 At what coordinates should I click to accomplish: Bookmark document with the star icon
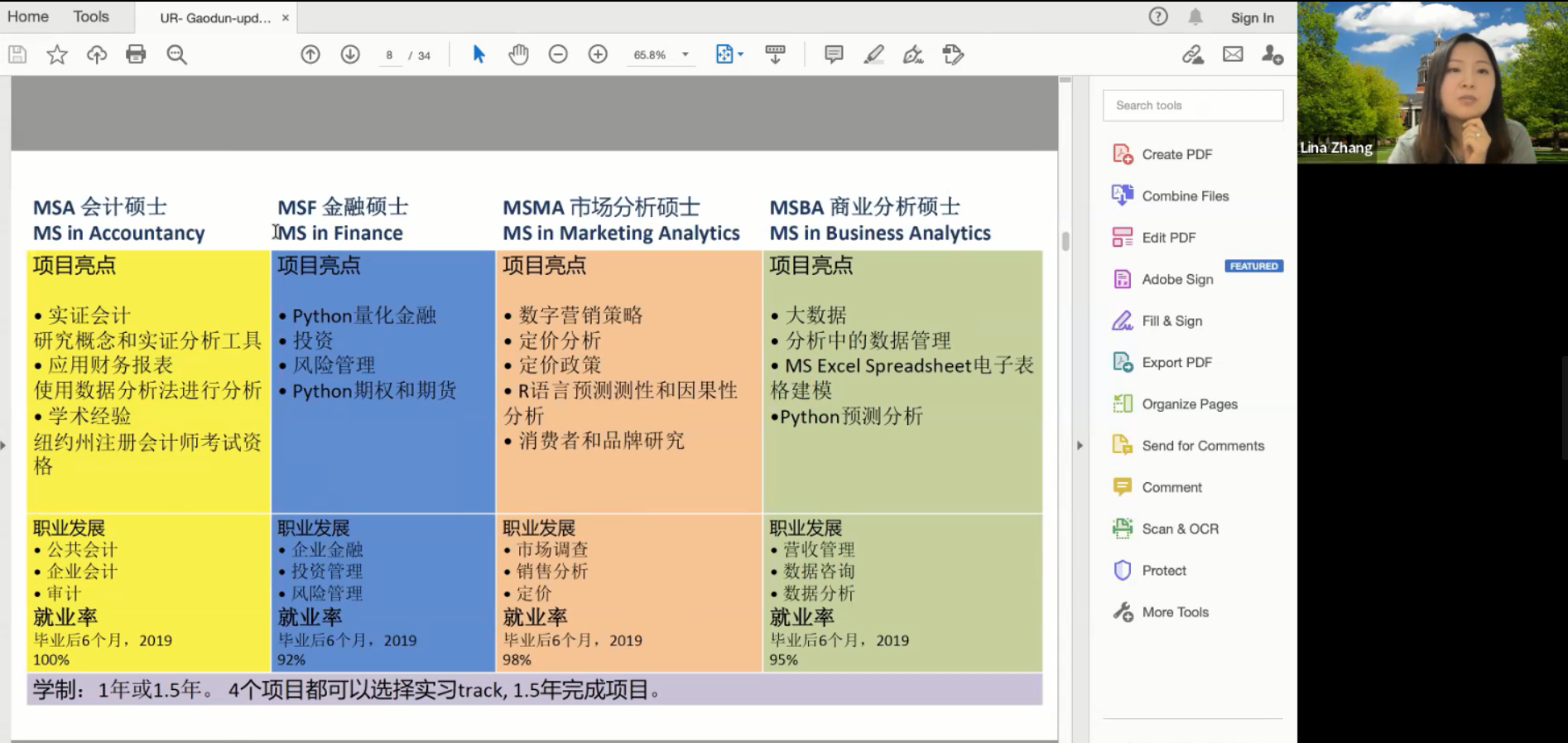coord(57,55)
